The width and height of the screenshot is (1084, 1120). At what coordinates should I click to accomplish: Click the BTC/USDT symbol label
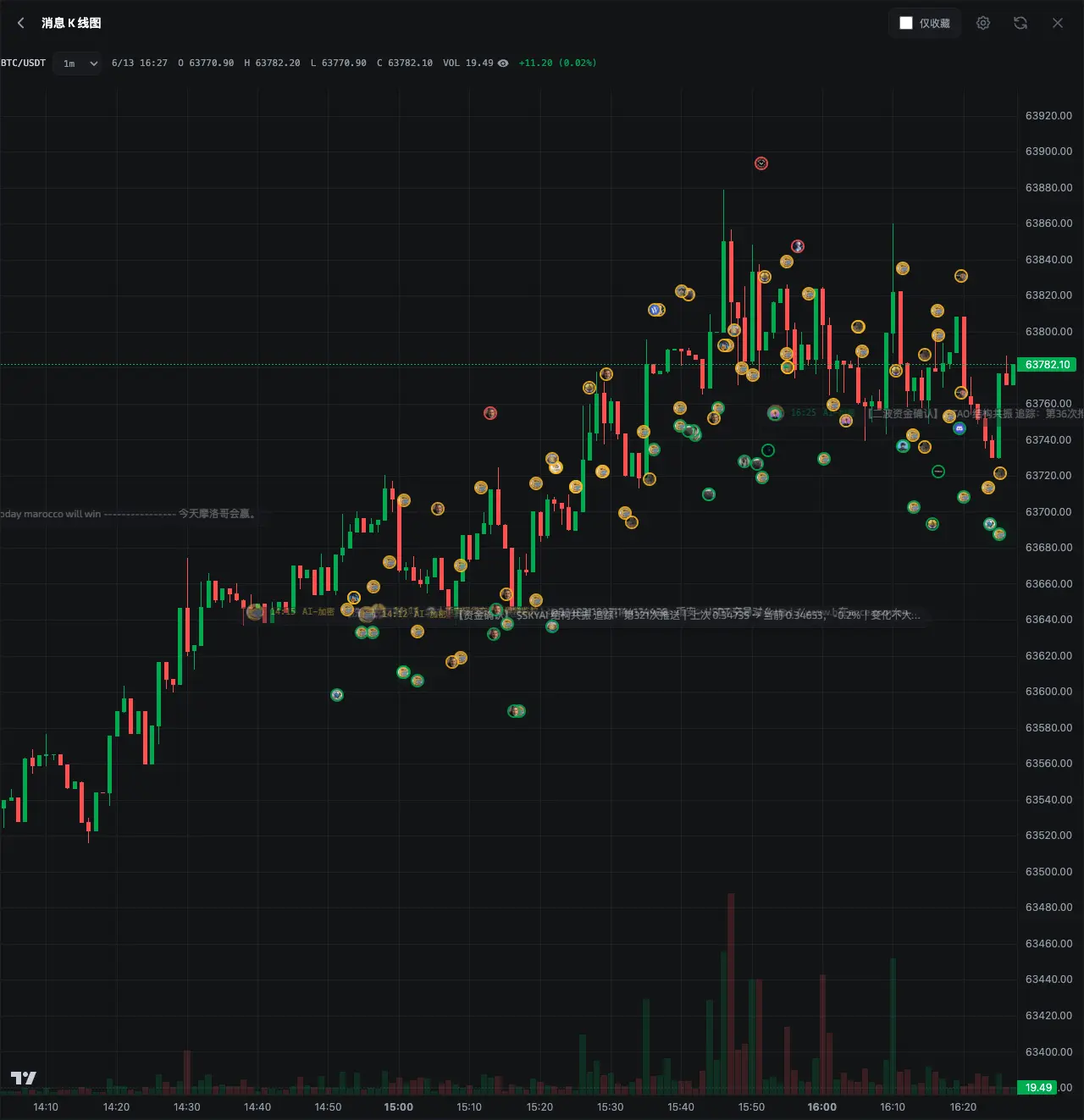(x=23, y=63)
